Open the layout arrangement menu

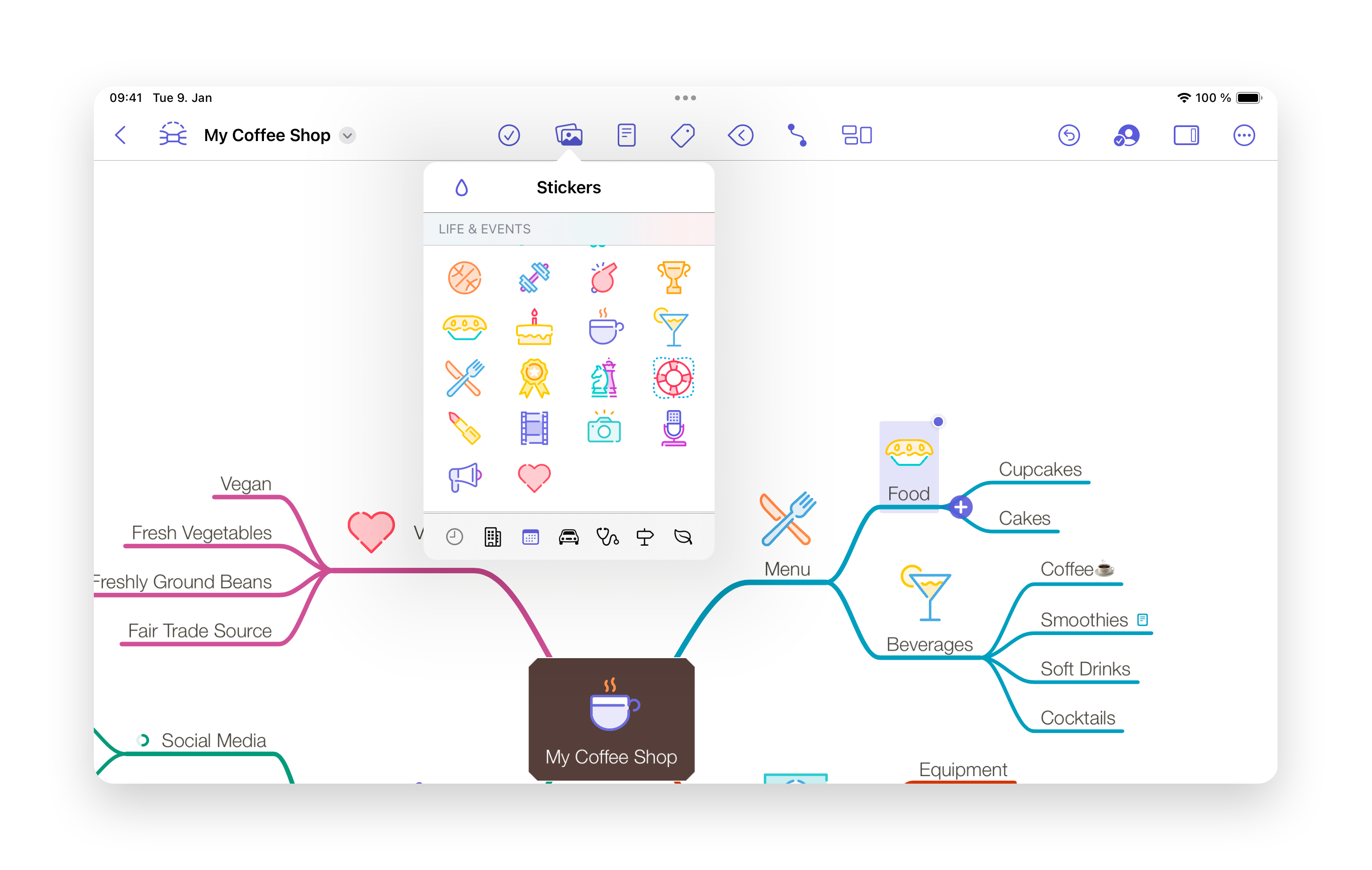[856, 135]
